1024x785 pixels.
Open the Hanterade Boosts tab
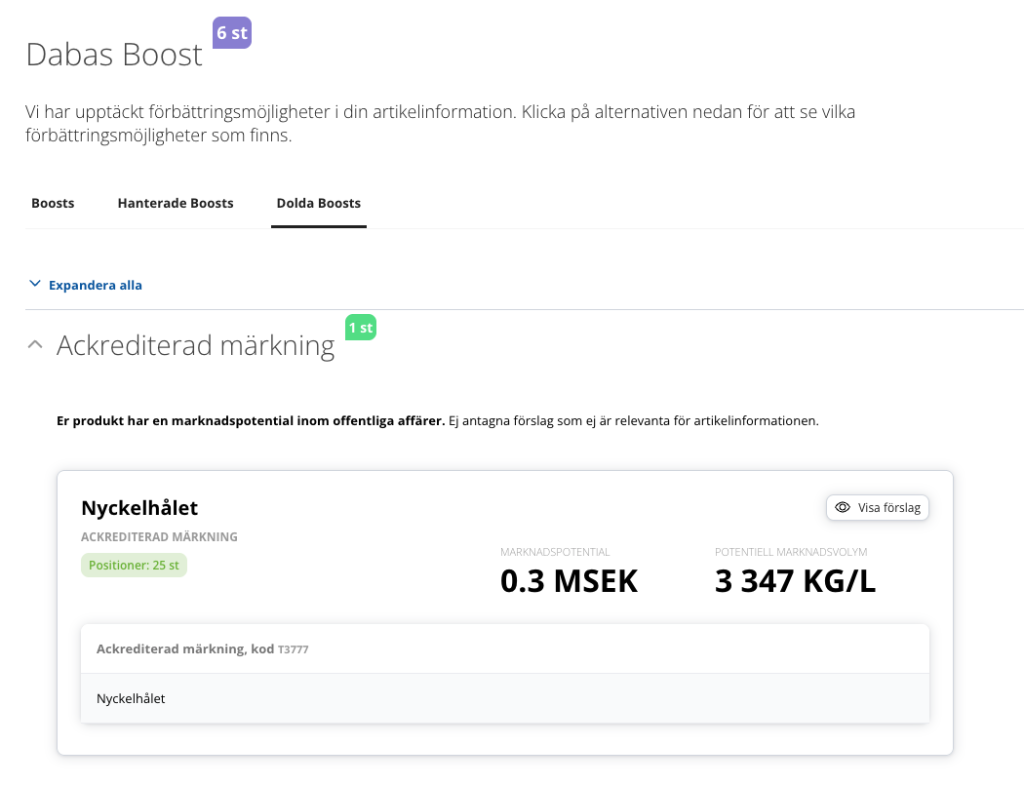click(175, 203)
